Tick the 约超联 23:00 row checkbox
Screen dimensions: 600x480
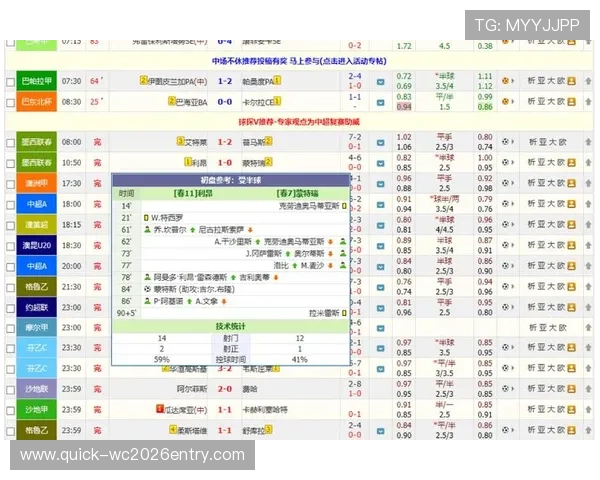coord(10,308)
